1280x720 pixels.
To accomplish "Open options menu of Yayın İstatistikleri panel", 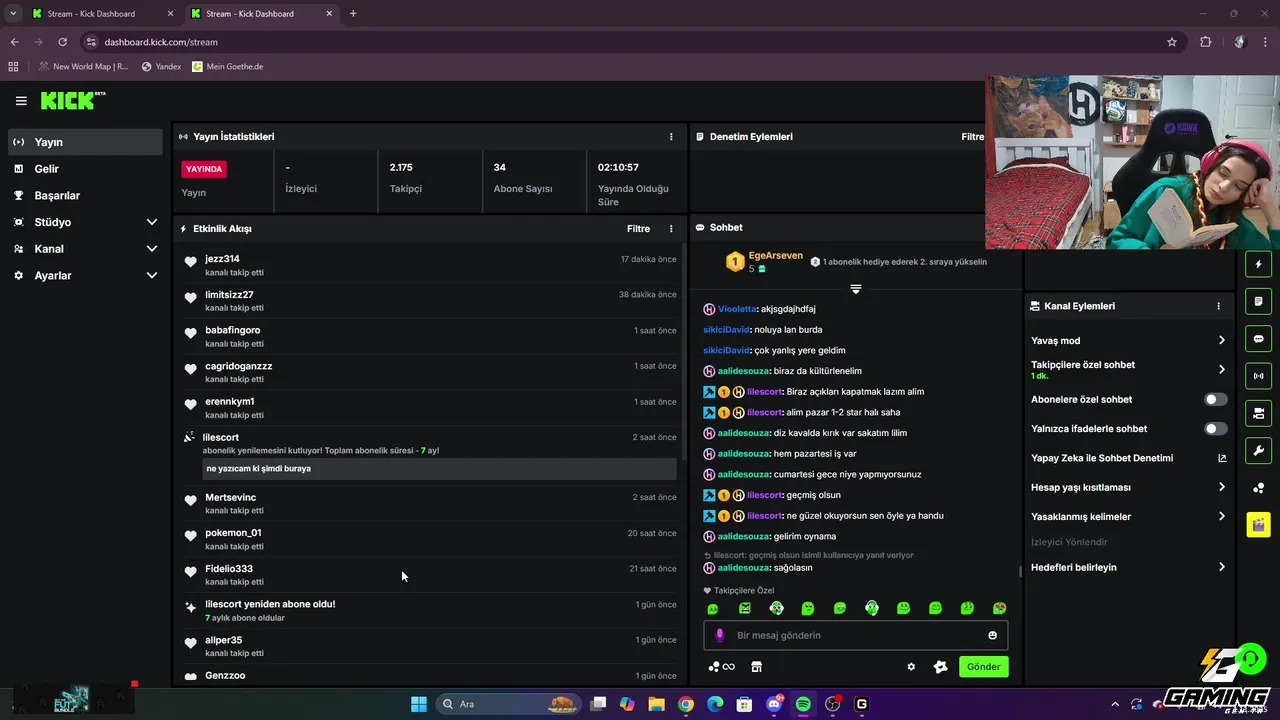I will pyautogui.click(x=671, y=137).
